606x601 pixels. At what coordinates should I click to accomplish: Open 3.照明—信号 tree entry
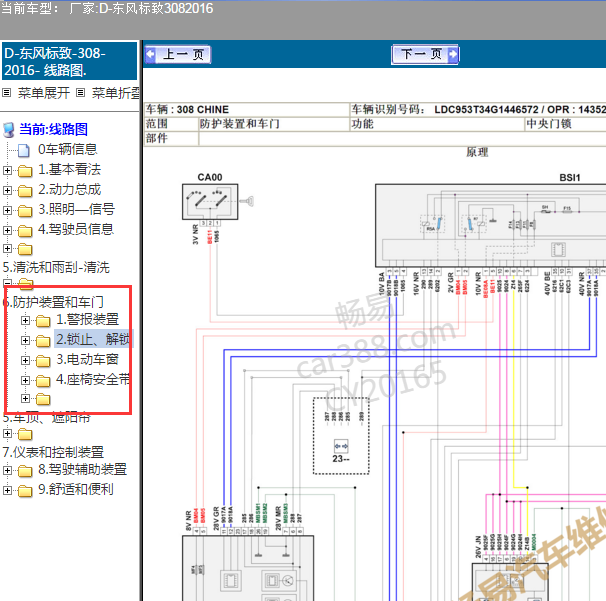pos(76,209)
